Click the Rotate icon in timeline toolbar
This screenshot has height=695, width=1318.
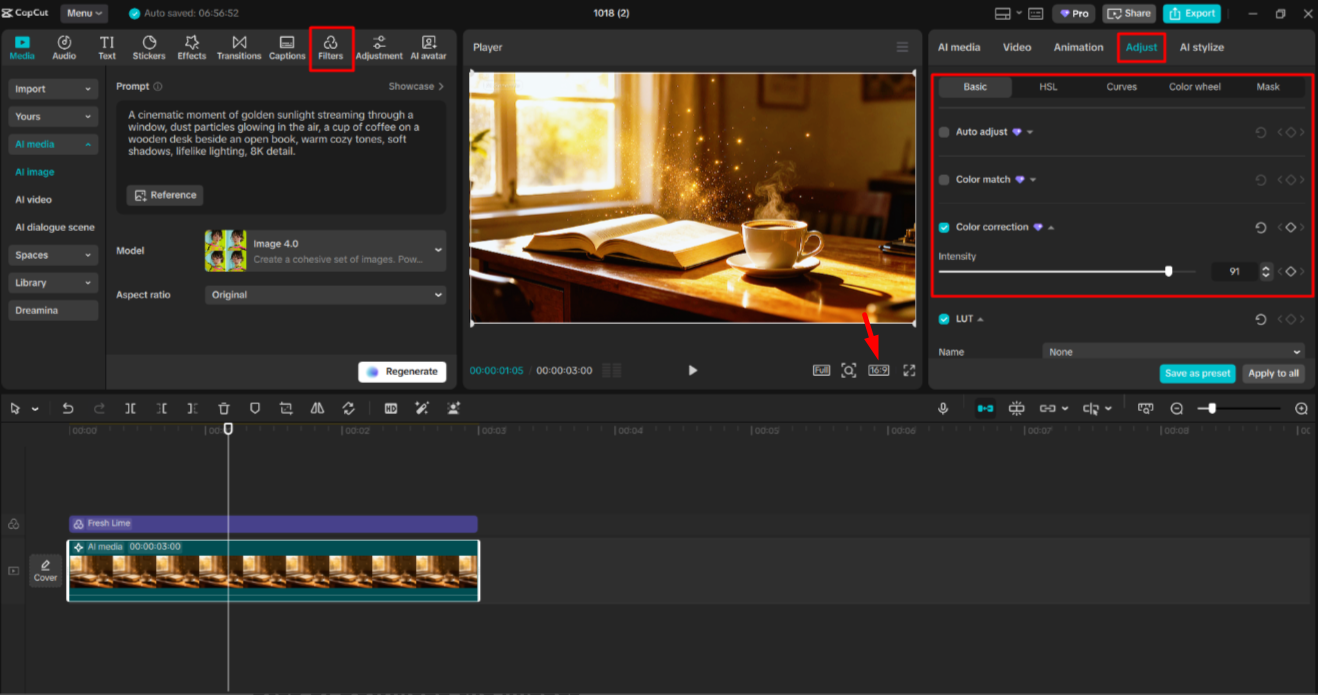(x=348, y=408)
